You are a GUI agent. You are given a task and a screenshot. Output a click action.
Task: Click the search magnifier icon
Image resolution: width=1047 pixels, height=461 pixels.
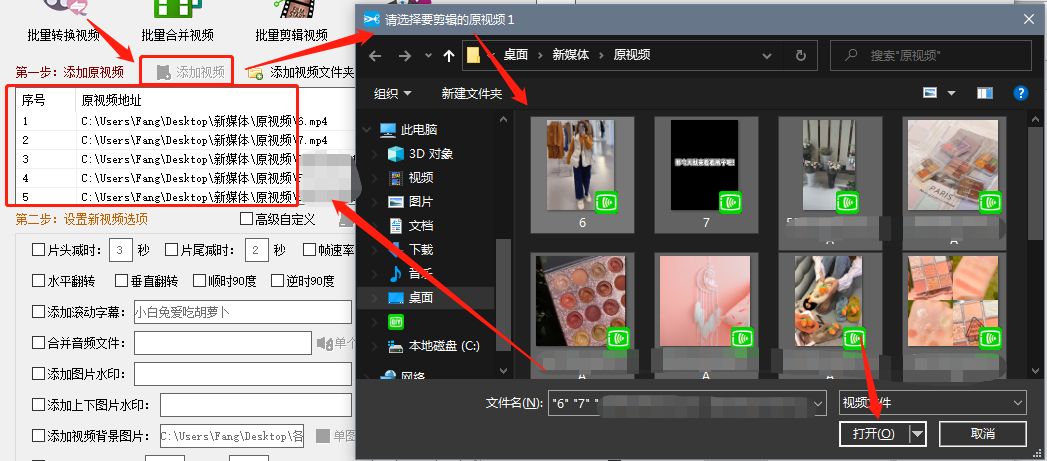(851, 55)
